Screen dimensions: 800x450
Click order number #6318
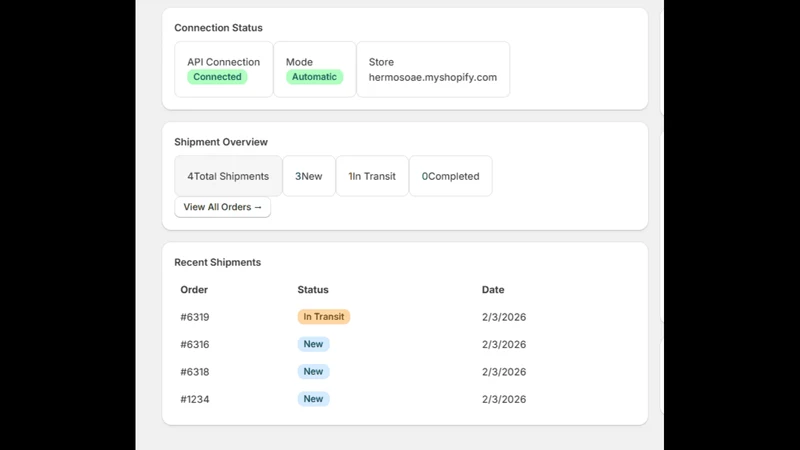coord(195,372)
